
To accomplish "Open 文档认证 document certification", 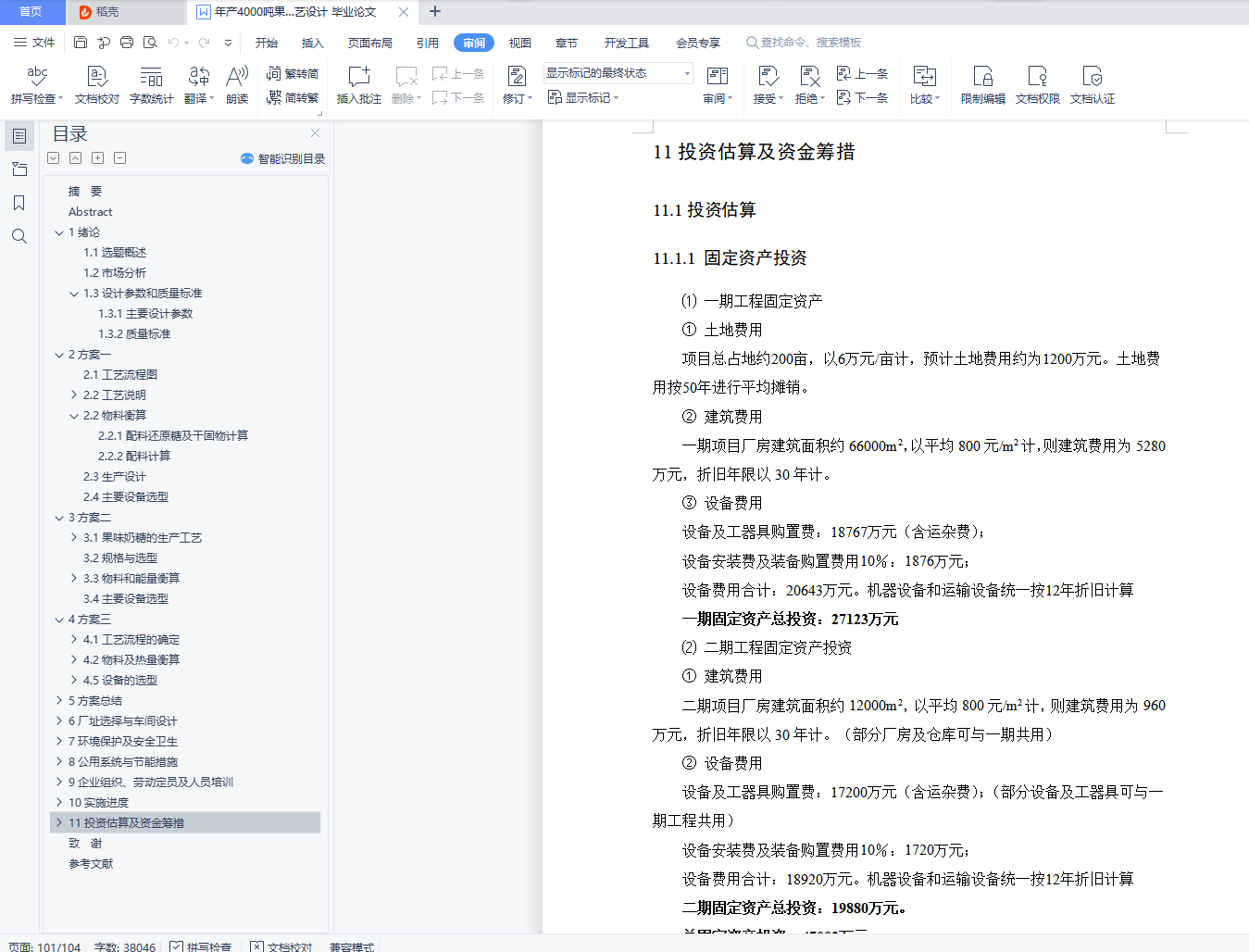I will pyautogui.click(x=1093, y=85).
